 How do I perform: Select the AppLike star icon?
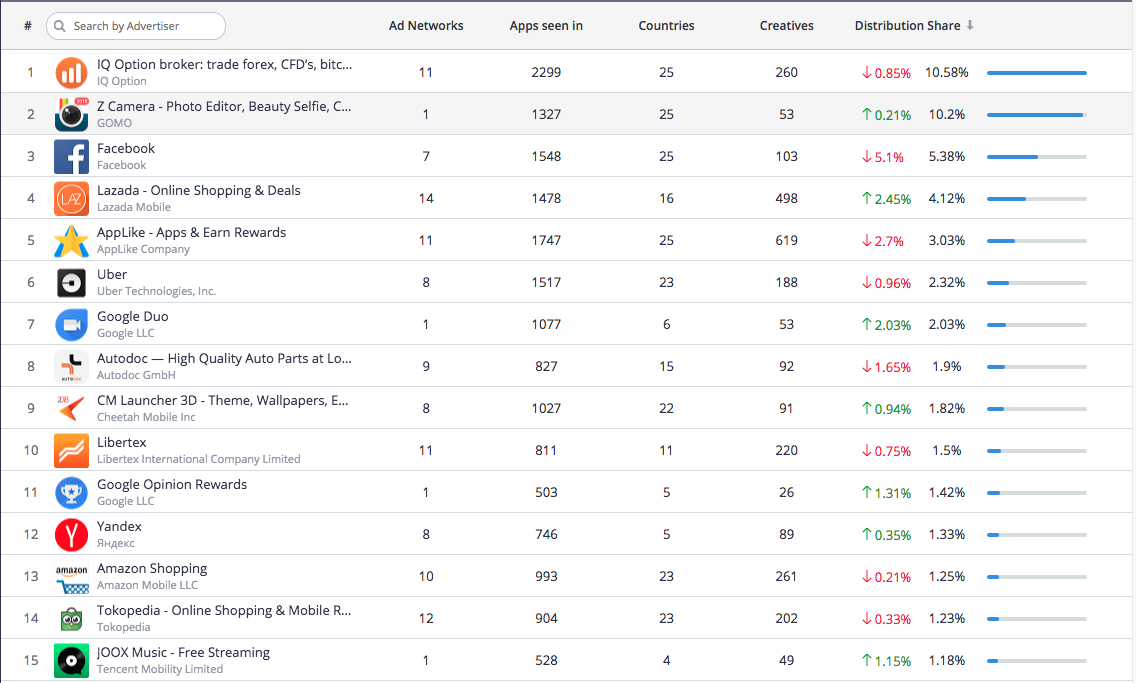pyautogui.click(x=71, y=240)
